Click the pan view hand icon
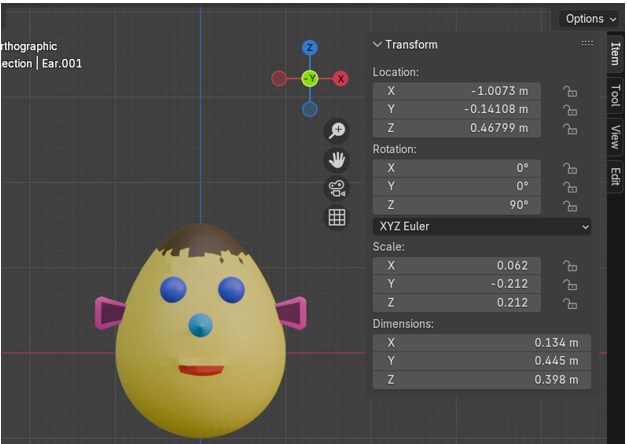Image resolution: width=627 pixels, height=444 pixels. (x=337, y=160)
